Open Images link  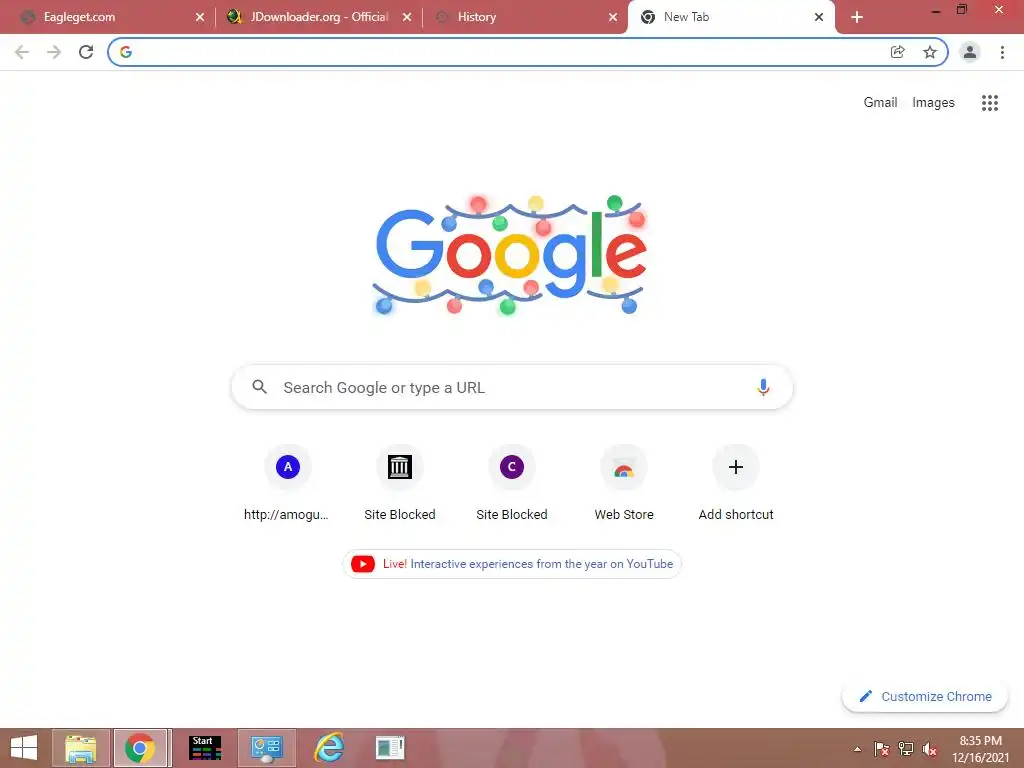[933, 103]
